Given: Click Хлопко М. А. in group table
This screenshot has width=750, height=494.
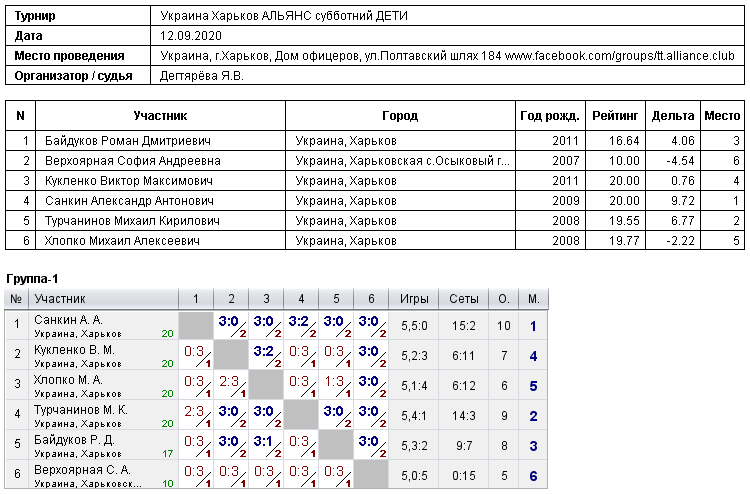Looking at the screenshot, I should (x=68, y=380).
